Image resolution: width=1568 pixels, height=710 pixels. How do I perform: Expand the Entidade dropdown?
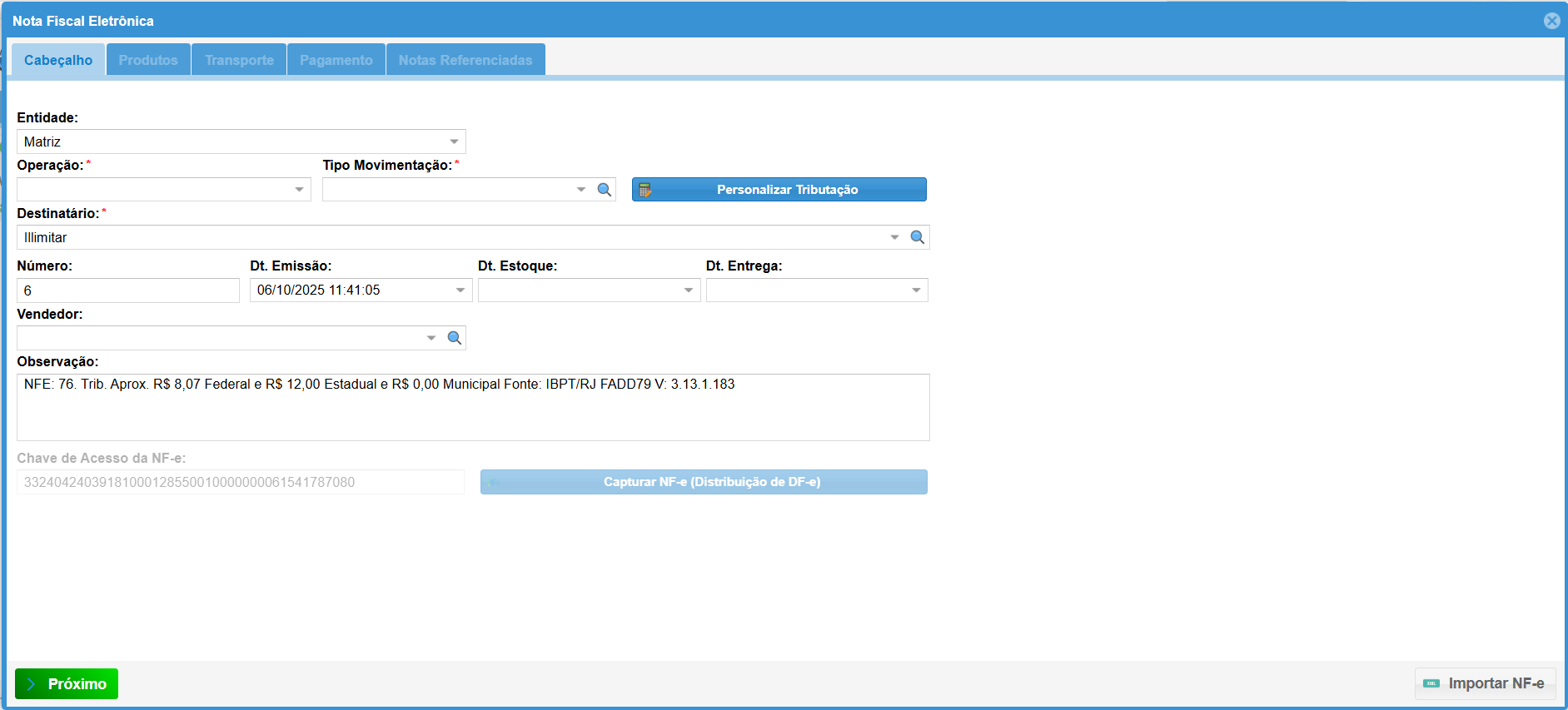[x=454, y=142]
